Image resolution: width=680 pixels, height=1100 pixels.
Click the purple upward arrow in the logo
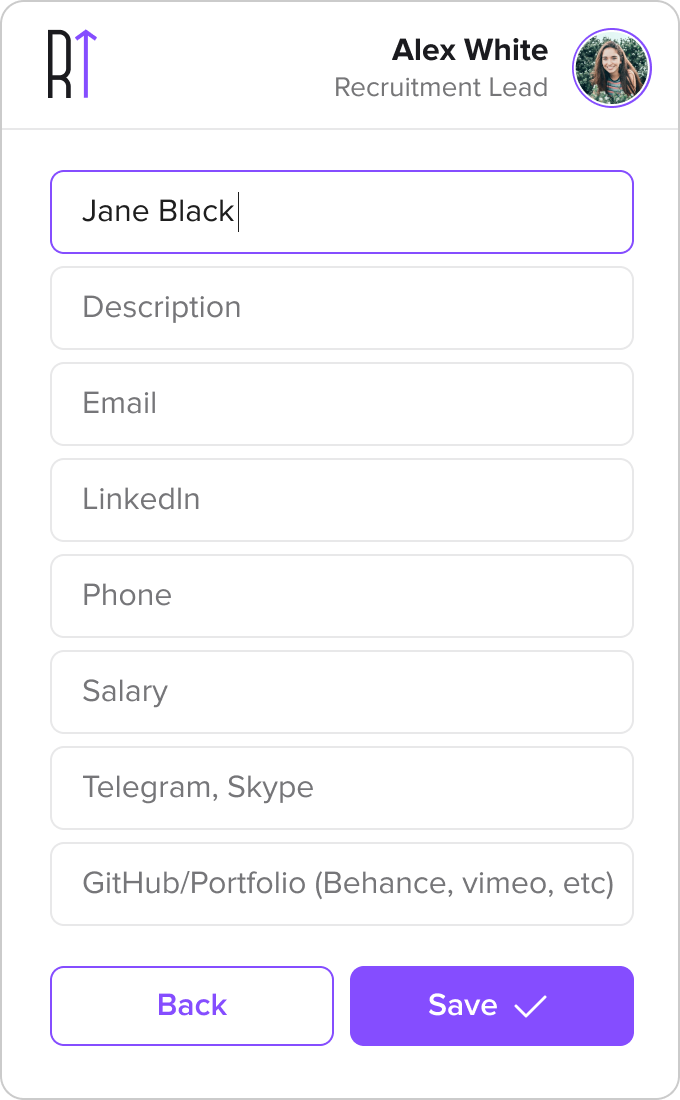tap(87, 64)
